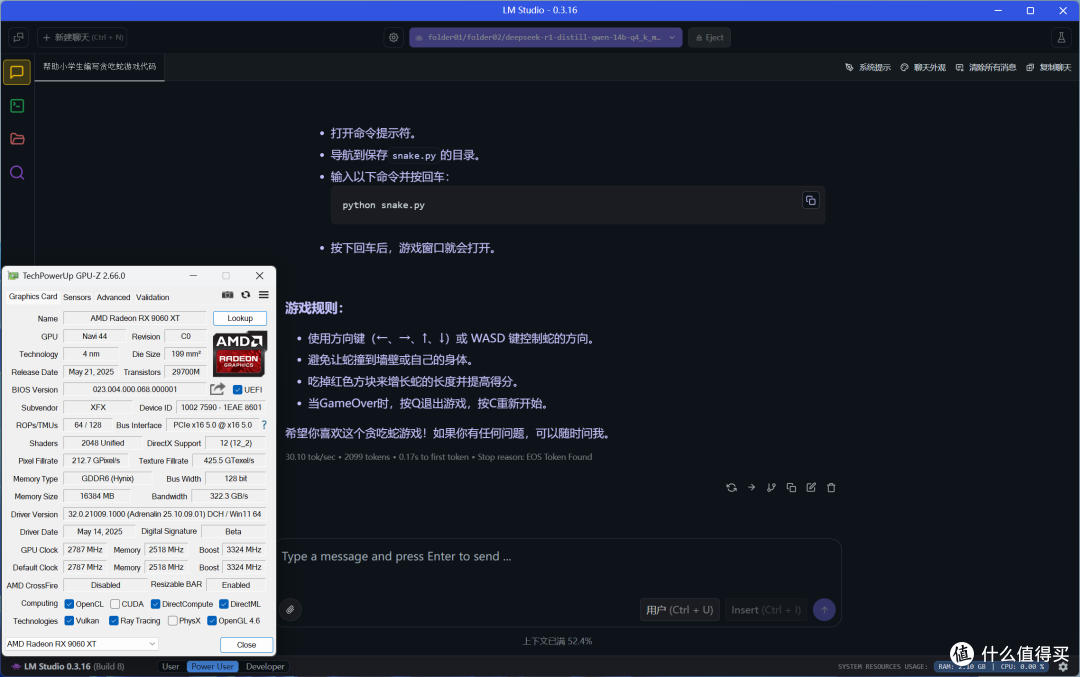The image size is (1080, 677).
Task: Share the BIOS version export icon
Action: [x=218, y=389]
